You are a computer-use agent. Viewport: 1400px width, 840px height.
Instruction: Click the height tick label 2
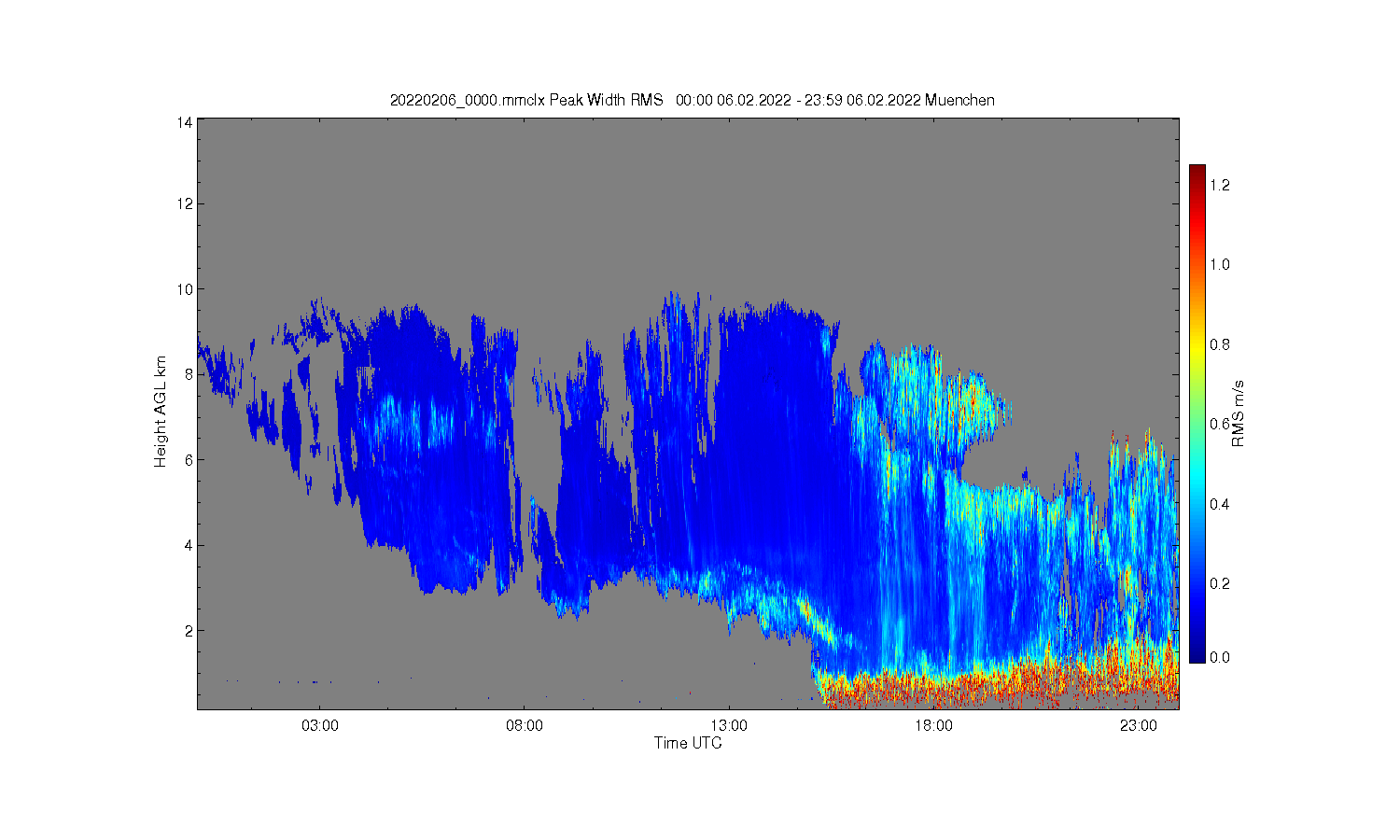[189, 631]
